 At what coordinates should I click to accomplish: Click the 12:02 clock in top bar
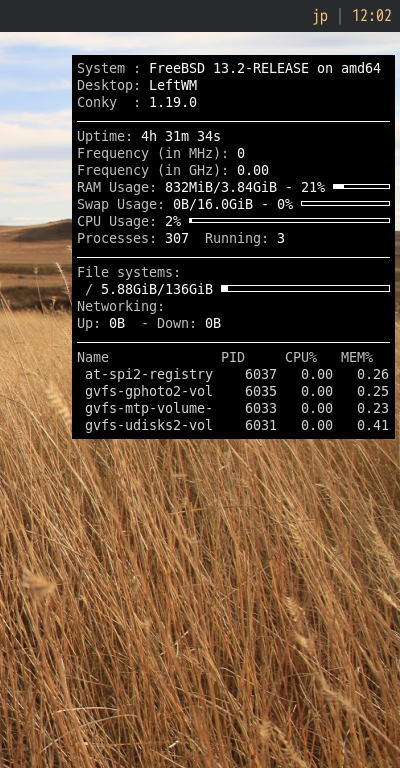tap(372, 16)
